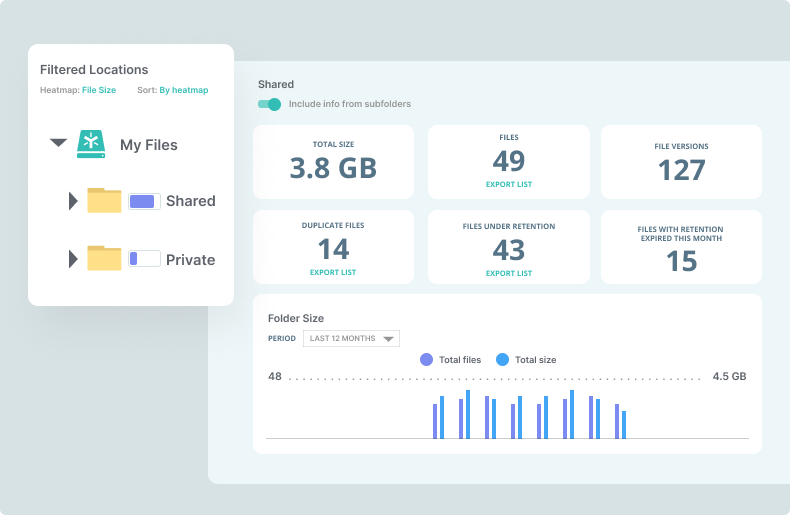Image resolution: width=790 pixels, height=515 pixels.
Task: Click the Total Size 3.8 GB card
Action: (x=333, y=162)
